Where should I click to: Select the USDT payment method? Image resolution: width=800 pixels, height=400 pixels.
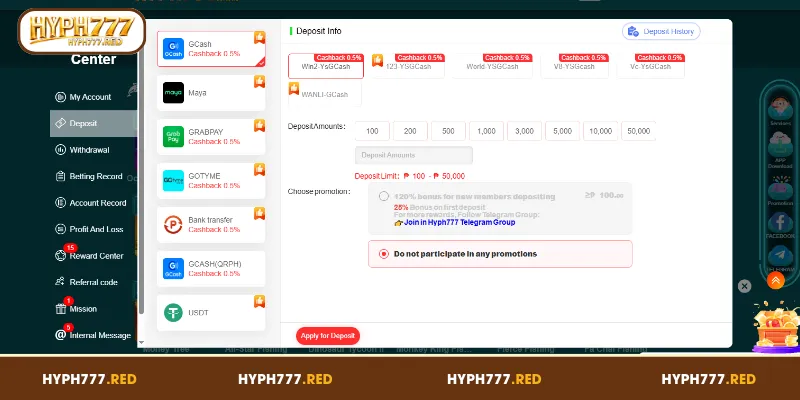(211, 312)
